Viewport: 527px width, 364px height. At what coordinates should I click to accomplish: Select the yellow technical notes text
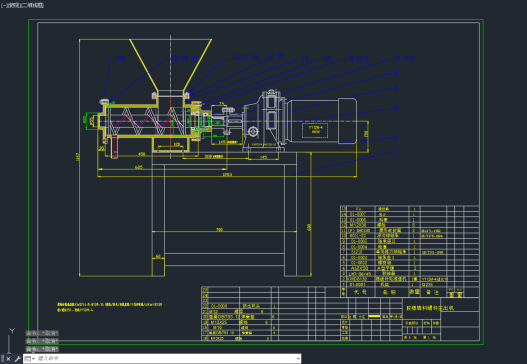coord(110,307)
